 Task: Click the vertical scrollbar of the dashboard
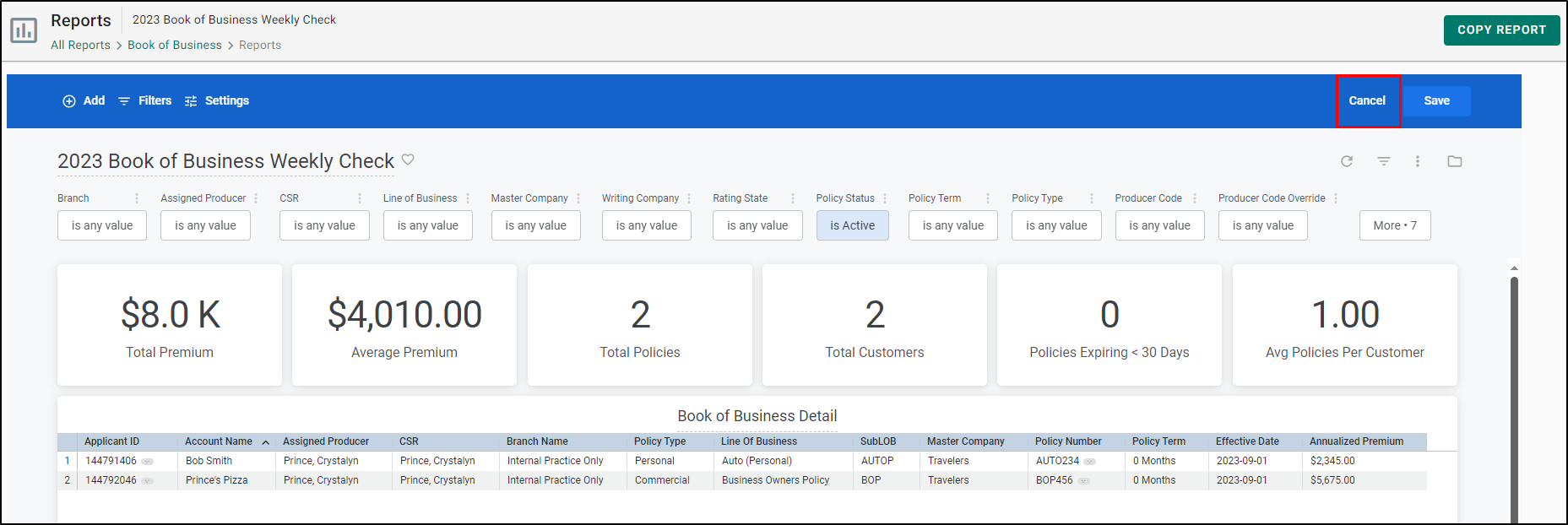(1514, 401)
